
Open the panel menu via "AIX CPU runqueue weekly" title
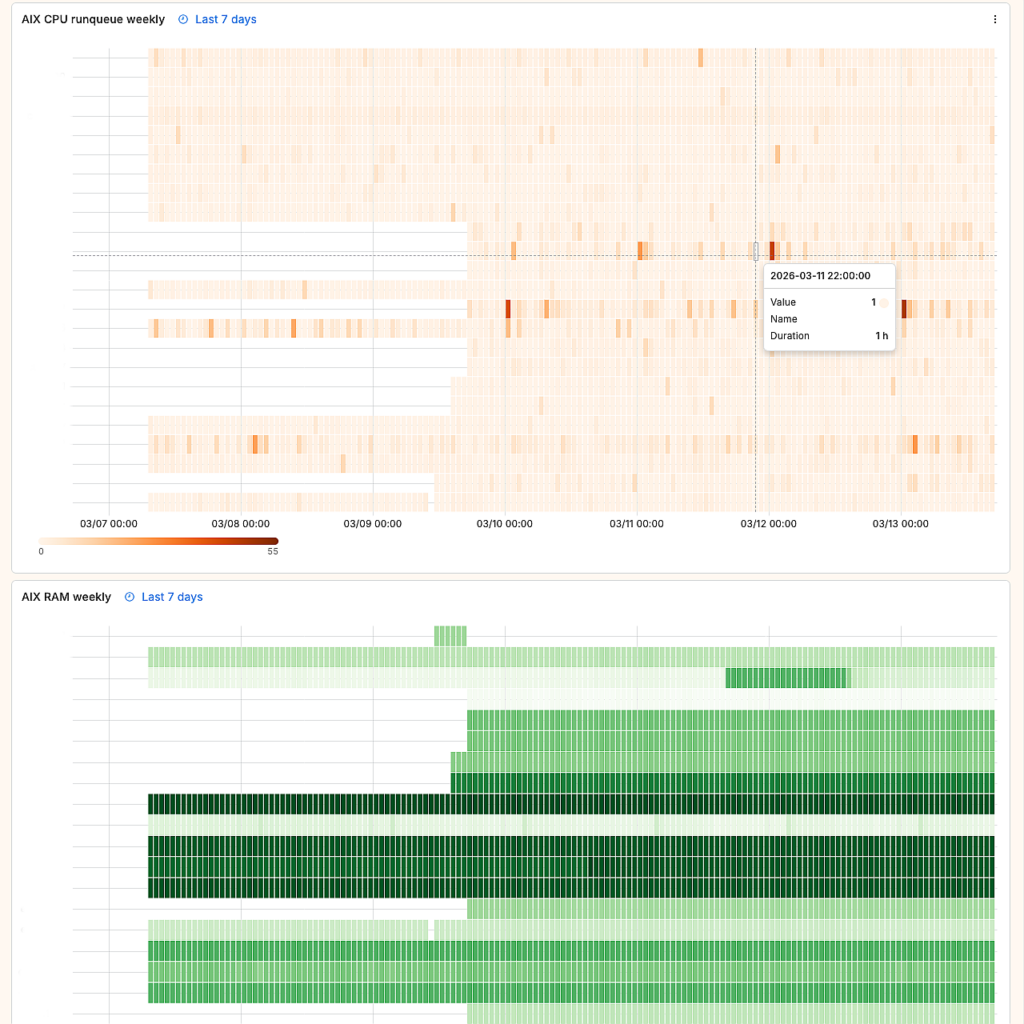(93, 18)
